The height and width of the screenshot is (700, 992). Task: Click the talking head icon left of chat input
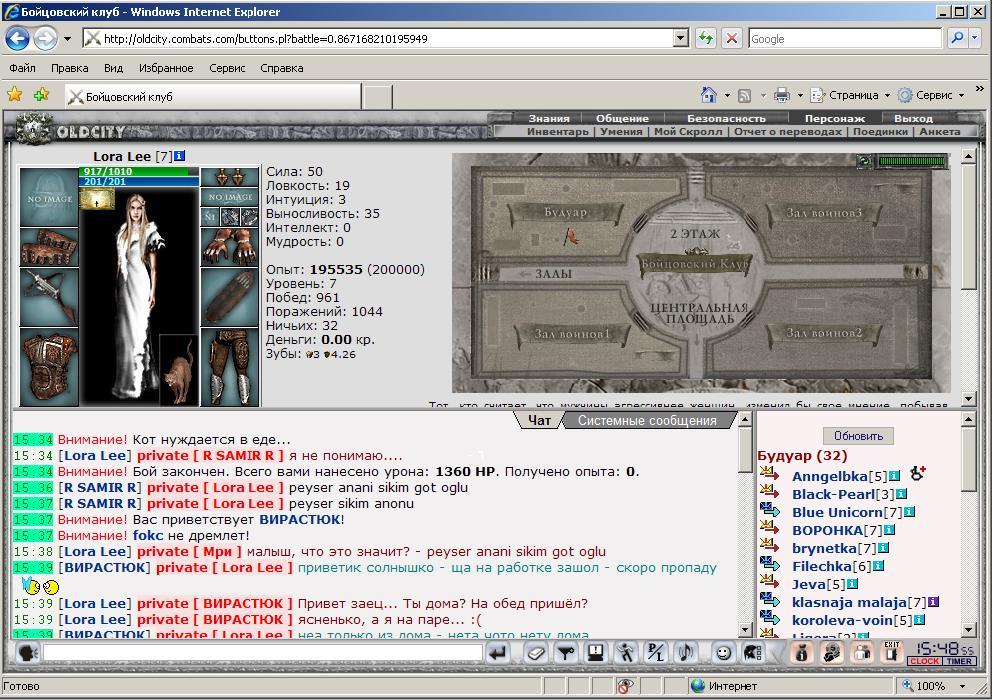(27, 652)
